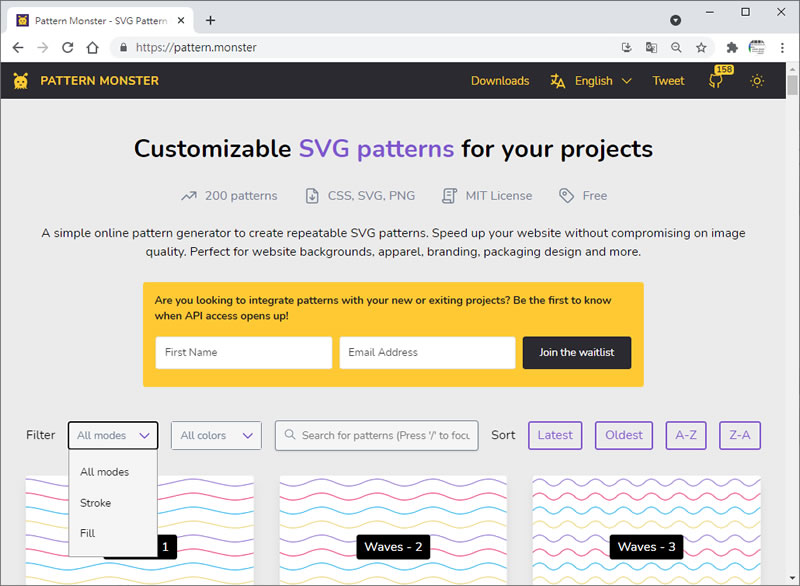
Task: Open the All colors filter dropdown
Action: click(216, 435)
